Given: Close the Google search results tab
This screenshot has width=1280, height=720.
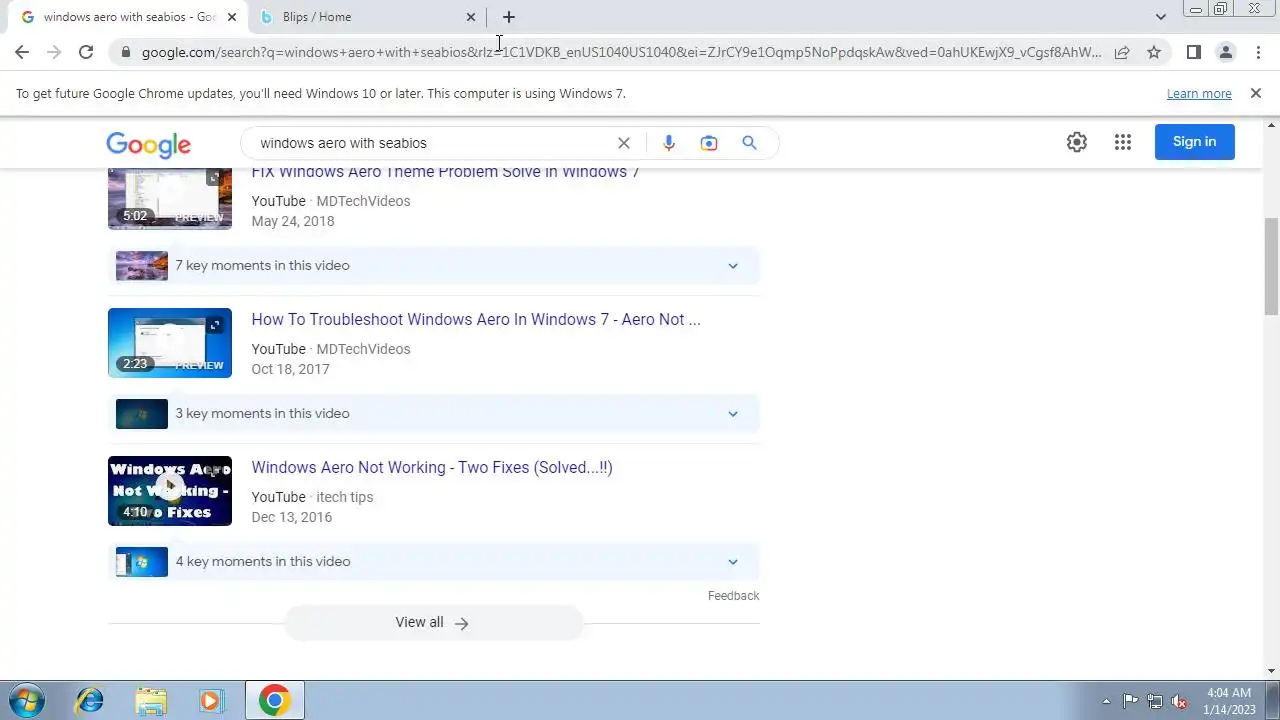Looking at the screenshot, I should tap(231, 17).
